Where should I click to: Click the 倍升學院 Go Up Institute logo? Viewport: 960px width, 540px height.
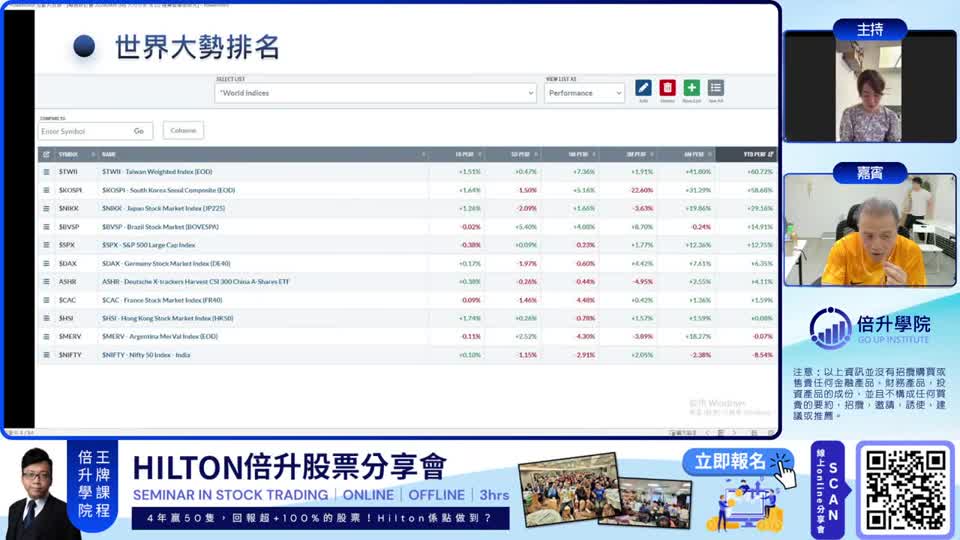pyautogui.click(x=870, y=329)
